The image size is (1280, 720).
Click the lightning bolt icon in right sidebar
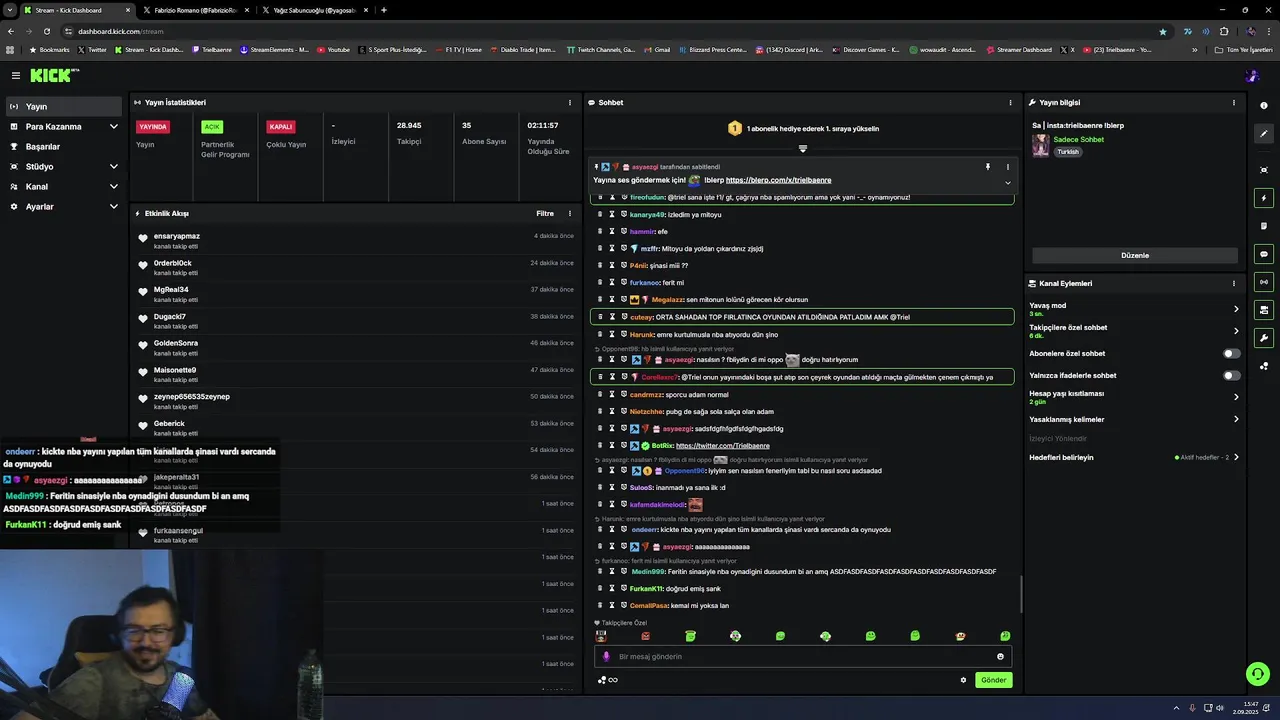tap(1264, 198)
